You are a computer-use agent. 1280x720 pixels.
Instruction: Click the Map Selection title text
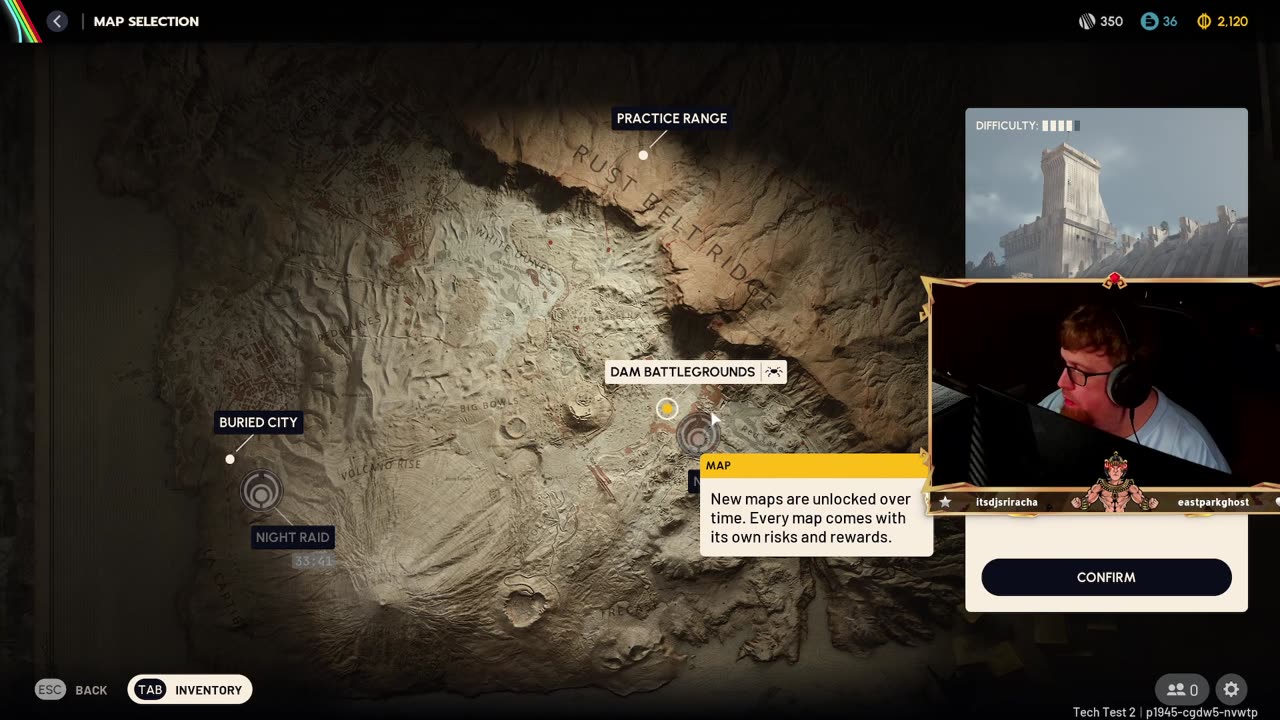(x=146, y=21)
